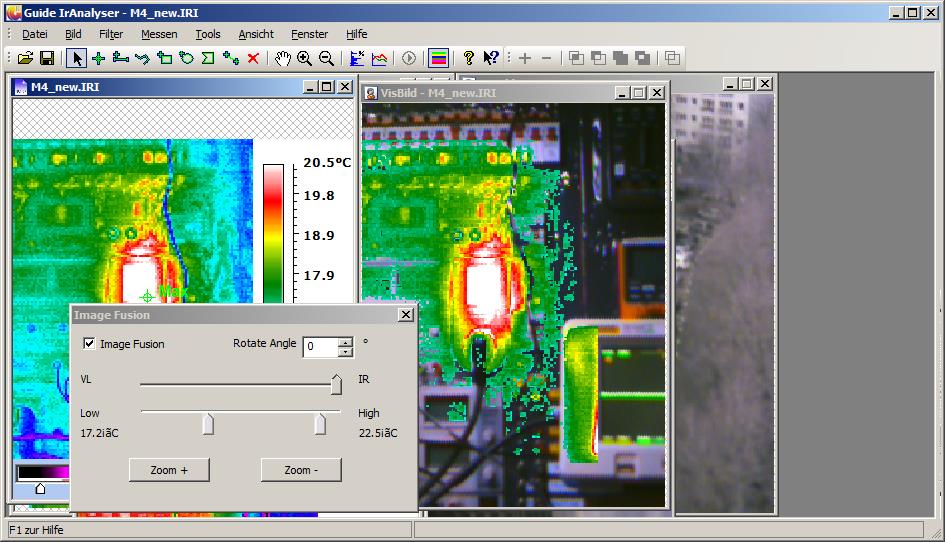Uncheck the Image Fusion checkbox

(90, 344)
